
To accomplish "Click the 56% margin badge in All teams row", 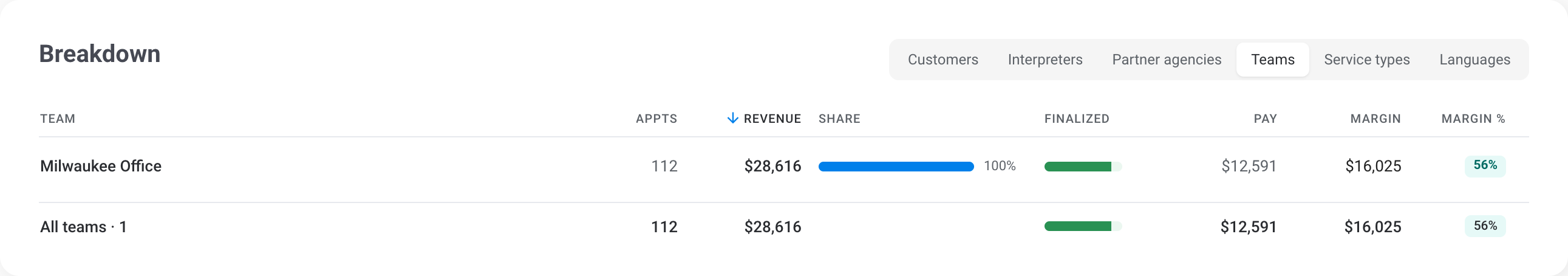I will pyautogui.click(x=1485, y=226).
